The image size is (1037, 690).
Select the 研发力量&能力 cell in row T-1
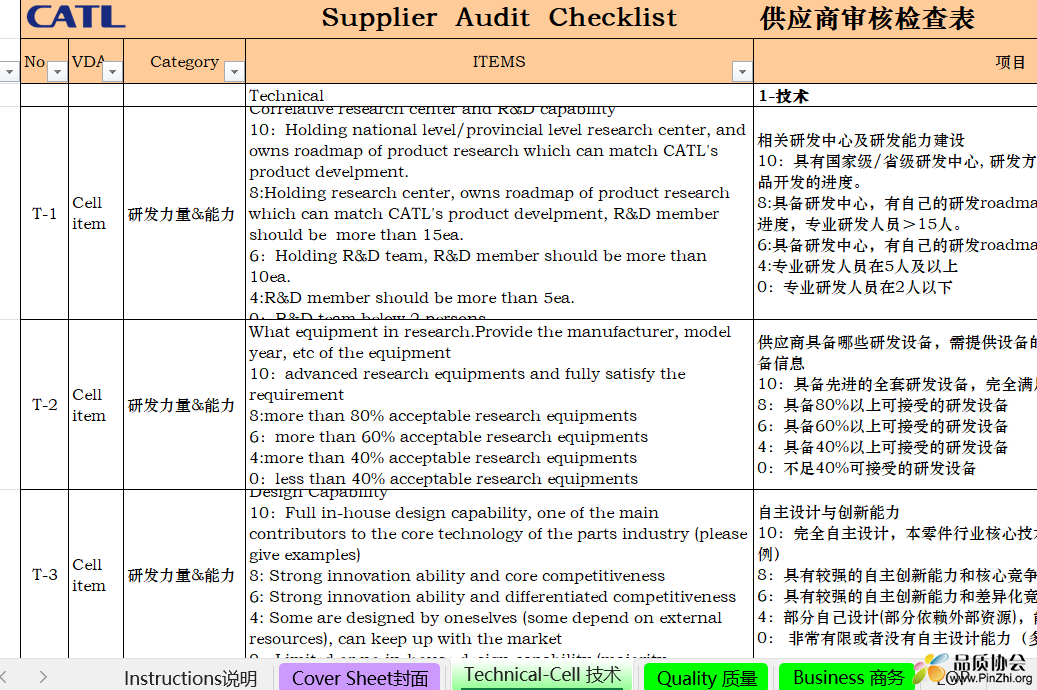[x=184, y=213]
